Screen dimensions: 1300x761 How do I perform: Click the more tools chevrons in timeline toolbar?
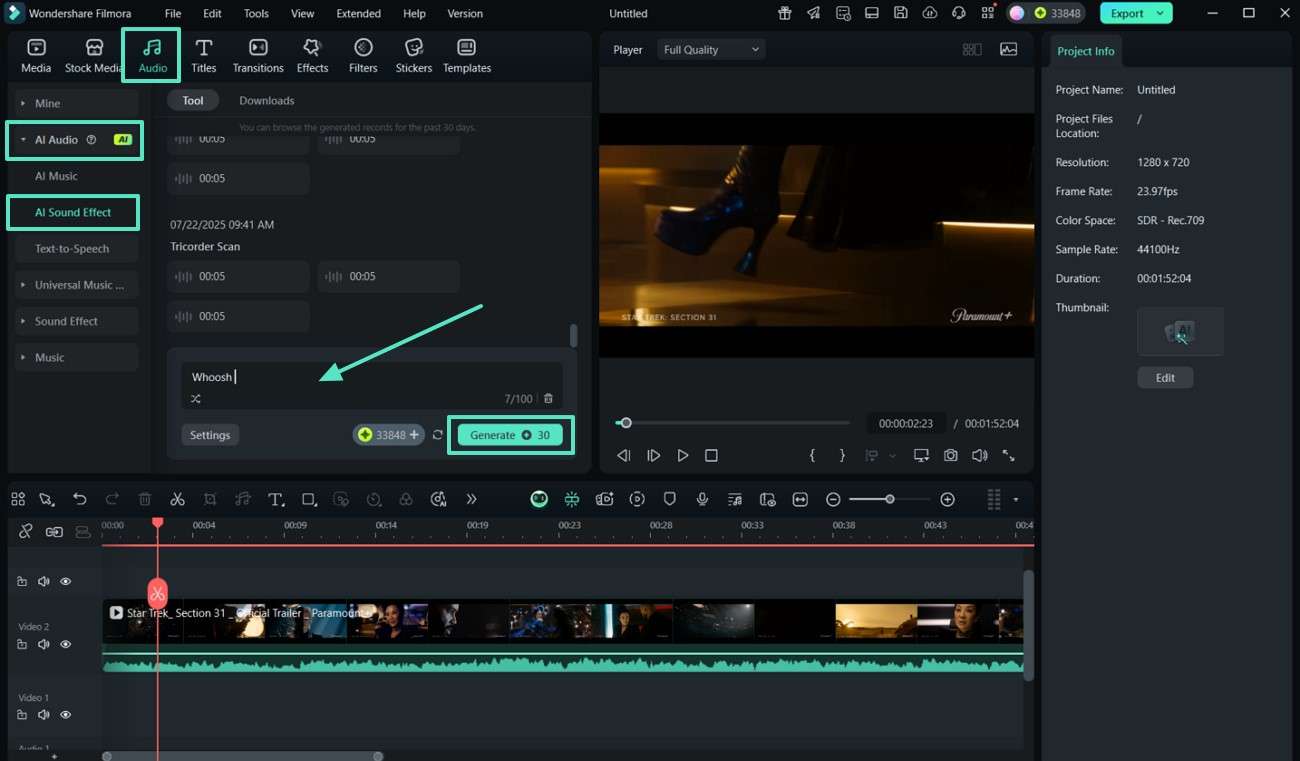click(x=471, y=499)
